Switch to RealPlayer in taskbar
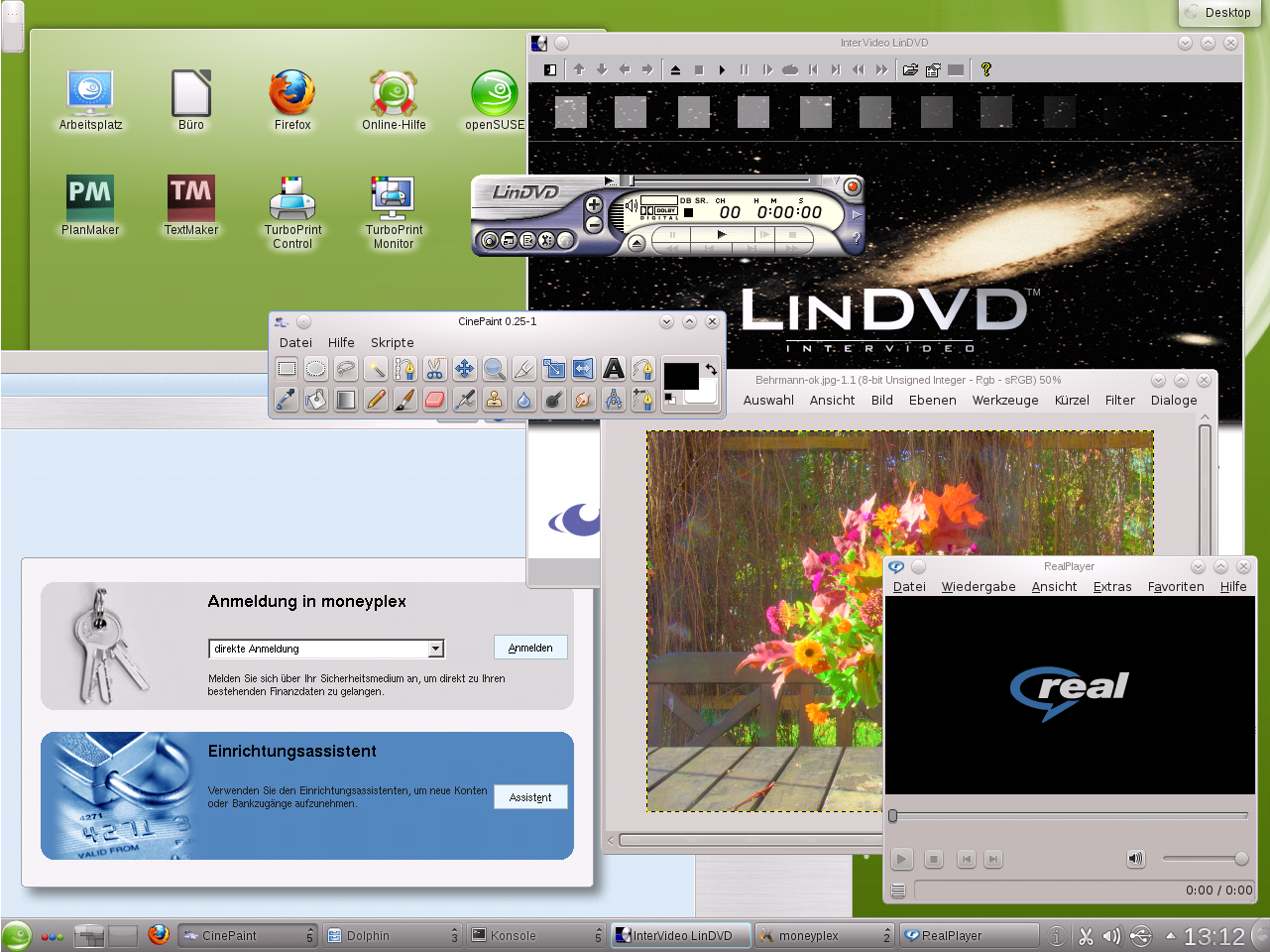The height and width of the screenshot is (952, 1270). [969, 935]
